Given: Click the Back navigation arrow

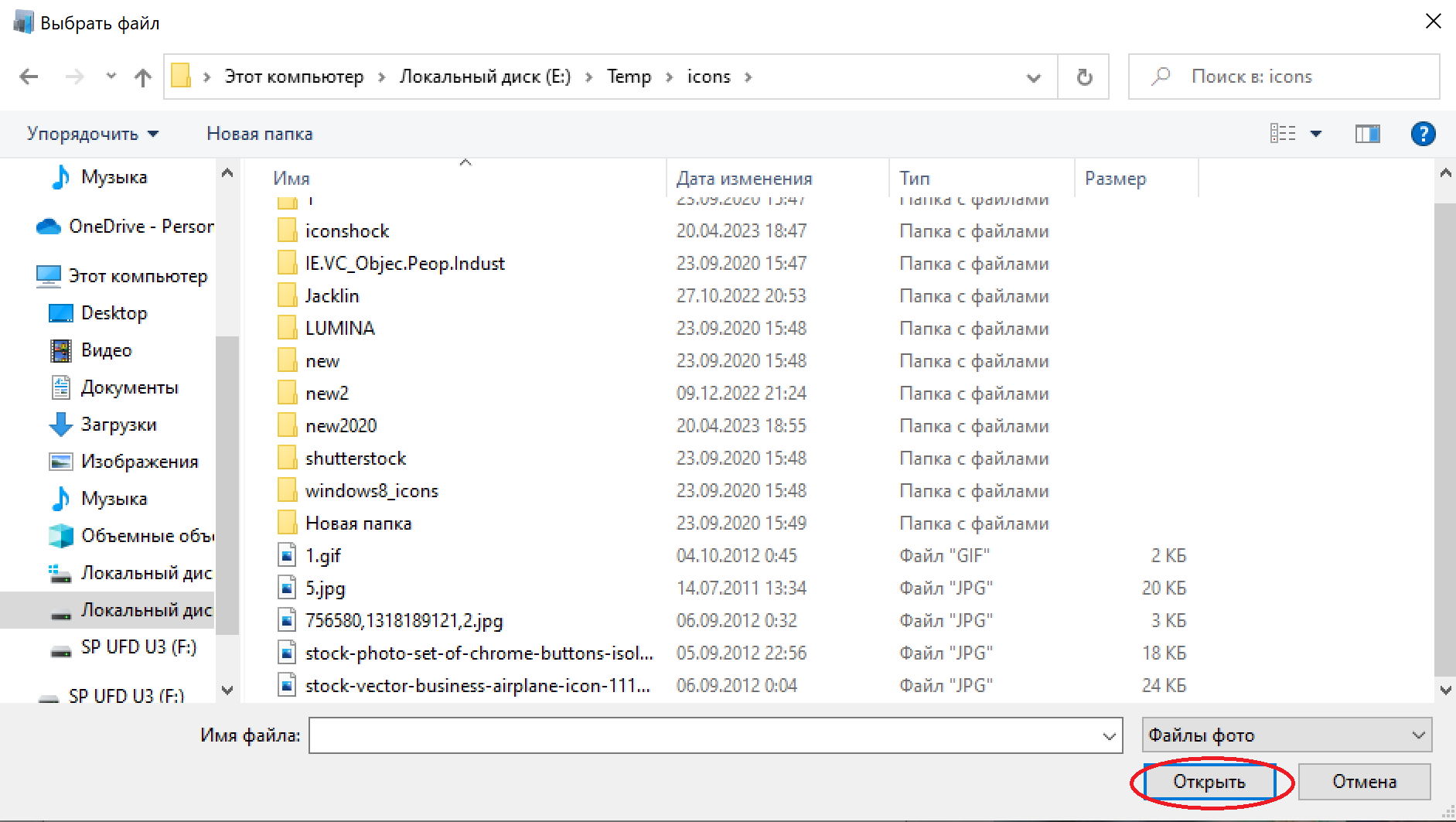Looking at the screenshot, I should click(x=29, y=77).
